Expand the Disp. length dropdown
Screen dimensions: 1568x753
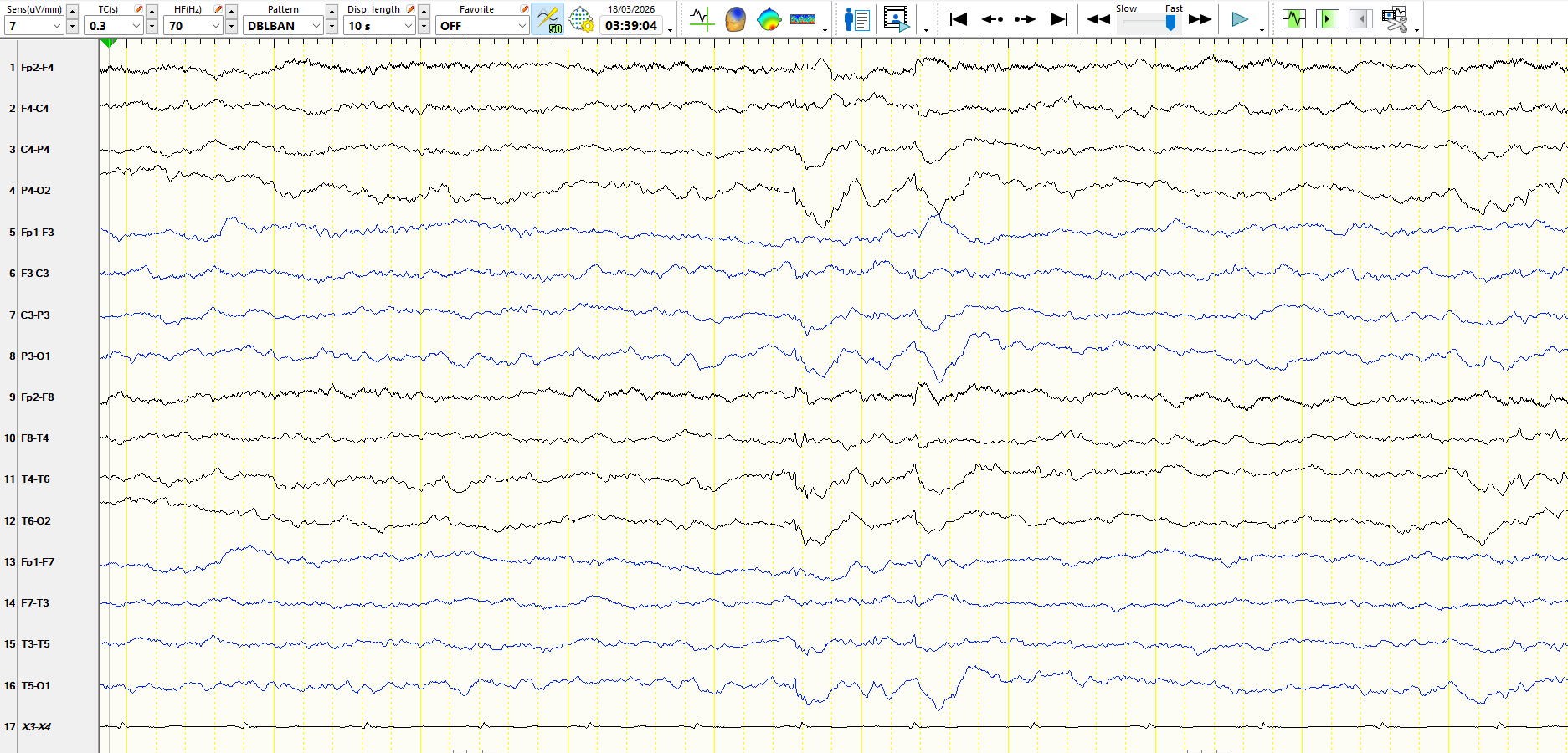coord(408,26)
